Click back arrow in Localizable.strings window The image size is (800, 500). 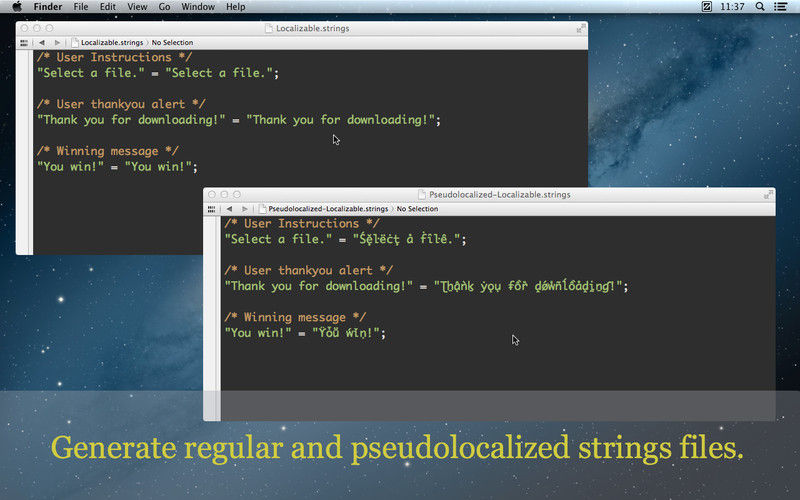42,43
